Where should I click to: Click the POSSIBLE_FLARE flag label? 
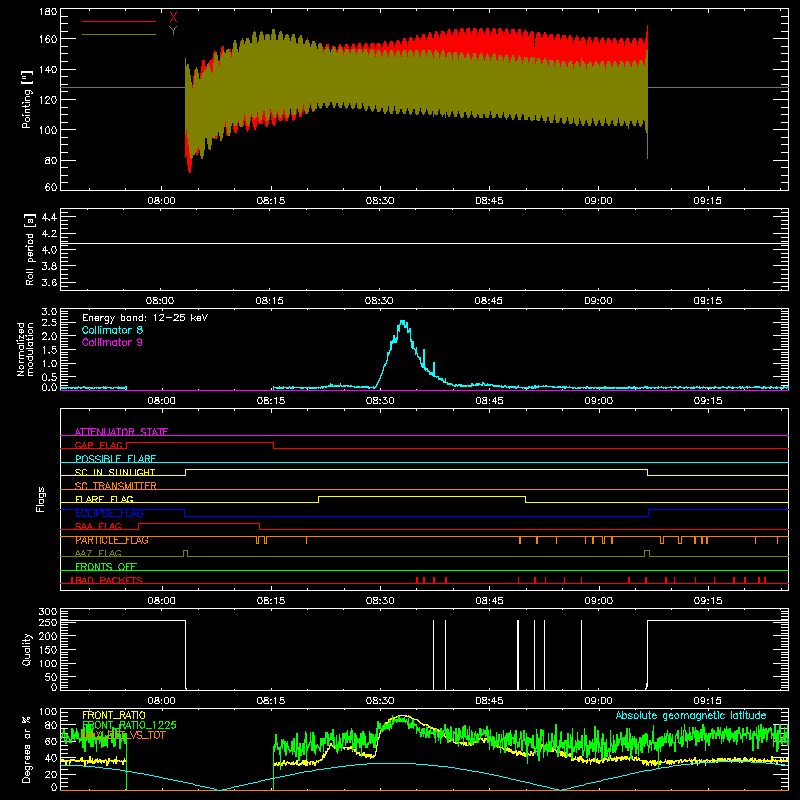point(115,459)
